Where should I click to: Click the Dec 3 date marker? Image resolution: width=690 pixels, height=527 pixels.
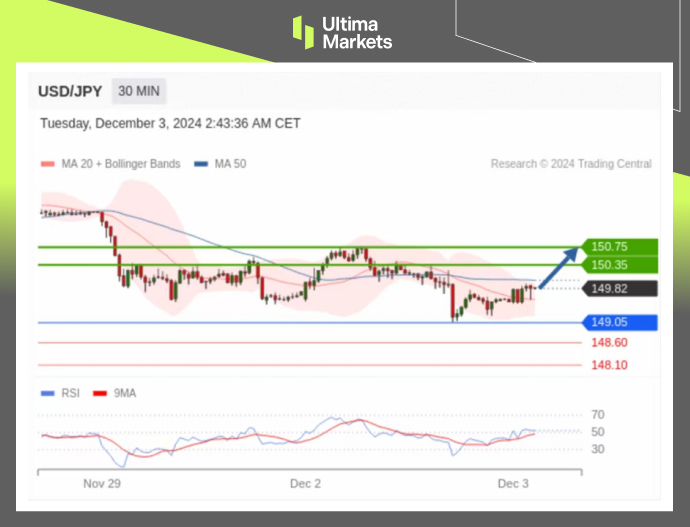513,484
